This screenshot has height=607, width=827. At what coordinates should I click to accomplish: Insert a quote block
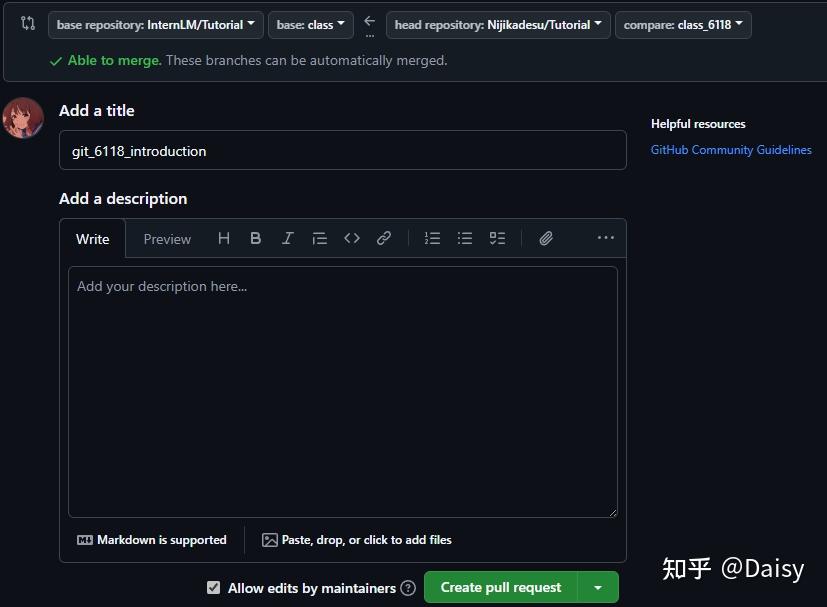click(320, 238)
